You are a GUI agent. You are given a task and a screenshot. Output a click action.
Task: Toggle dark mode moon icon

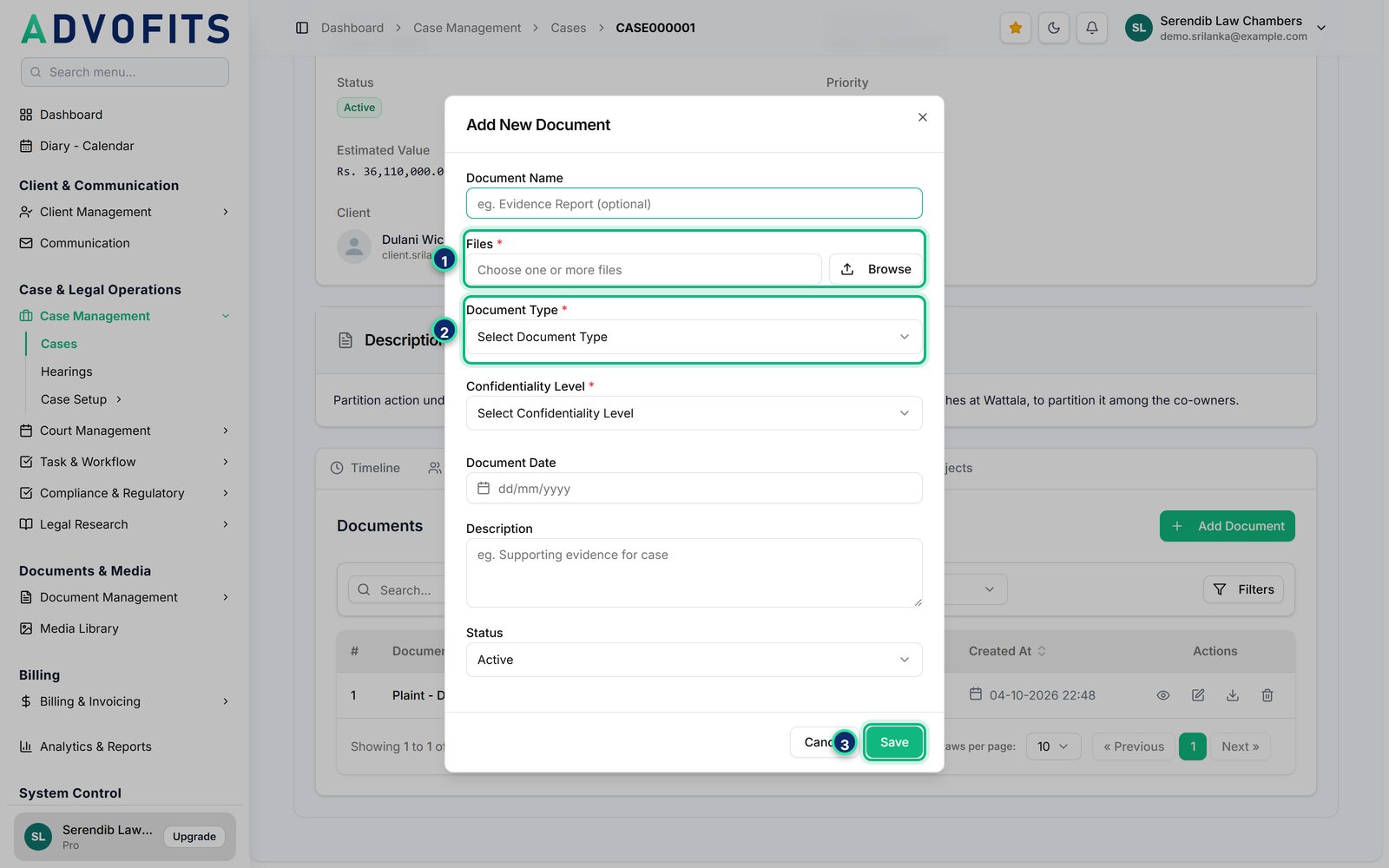click(x=1053, y=28)
